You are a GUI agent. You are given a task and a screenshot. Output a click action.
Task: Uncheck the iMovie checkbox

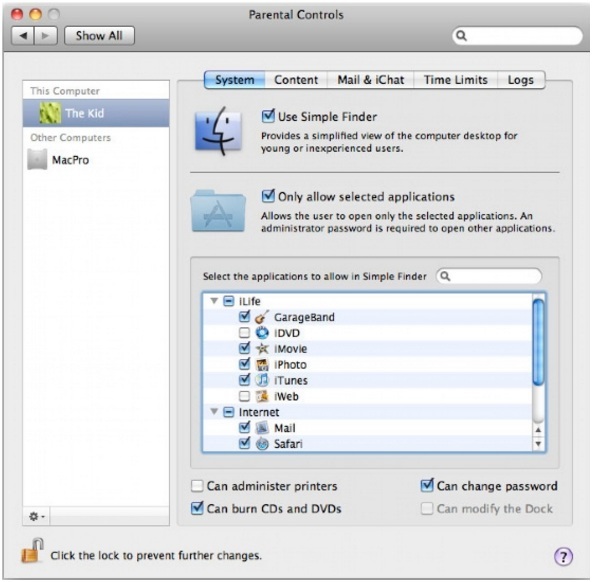tap(245, 348)
